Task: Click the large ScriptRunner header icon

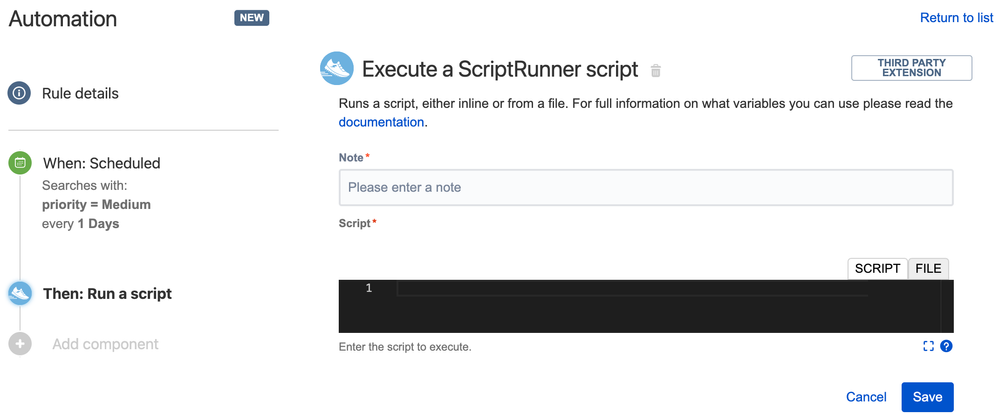Action: [x=337, y=69]
